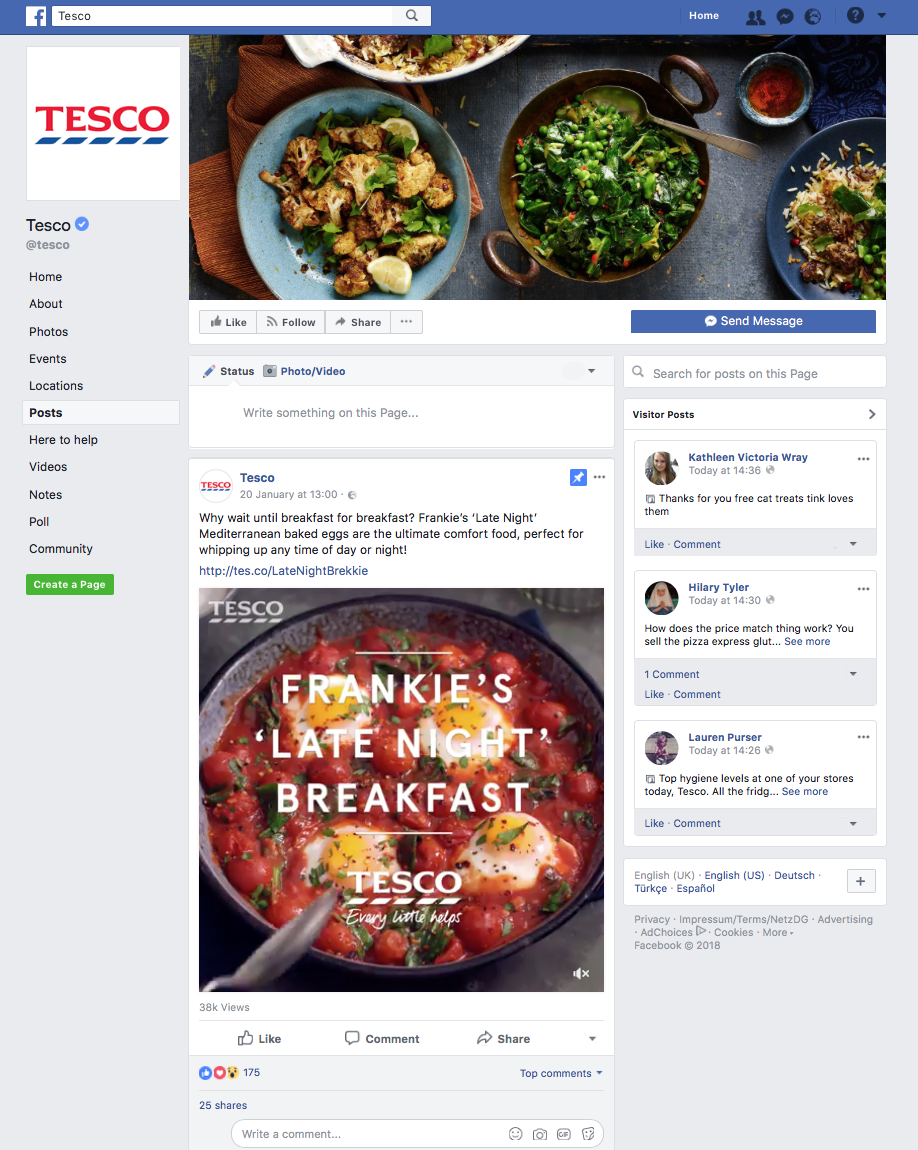Open the Top comments dropdown
This screenshot has width=918, height=1150.
click(x=561, y=1073)
